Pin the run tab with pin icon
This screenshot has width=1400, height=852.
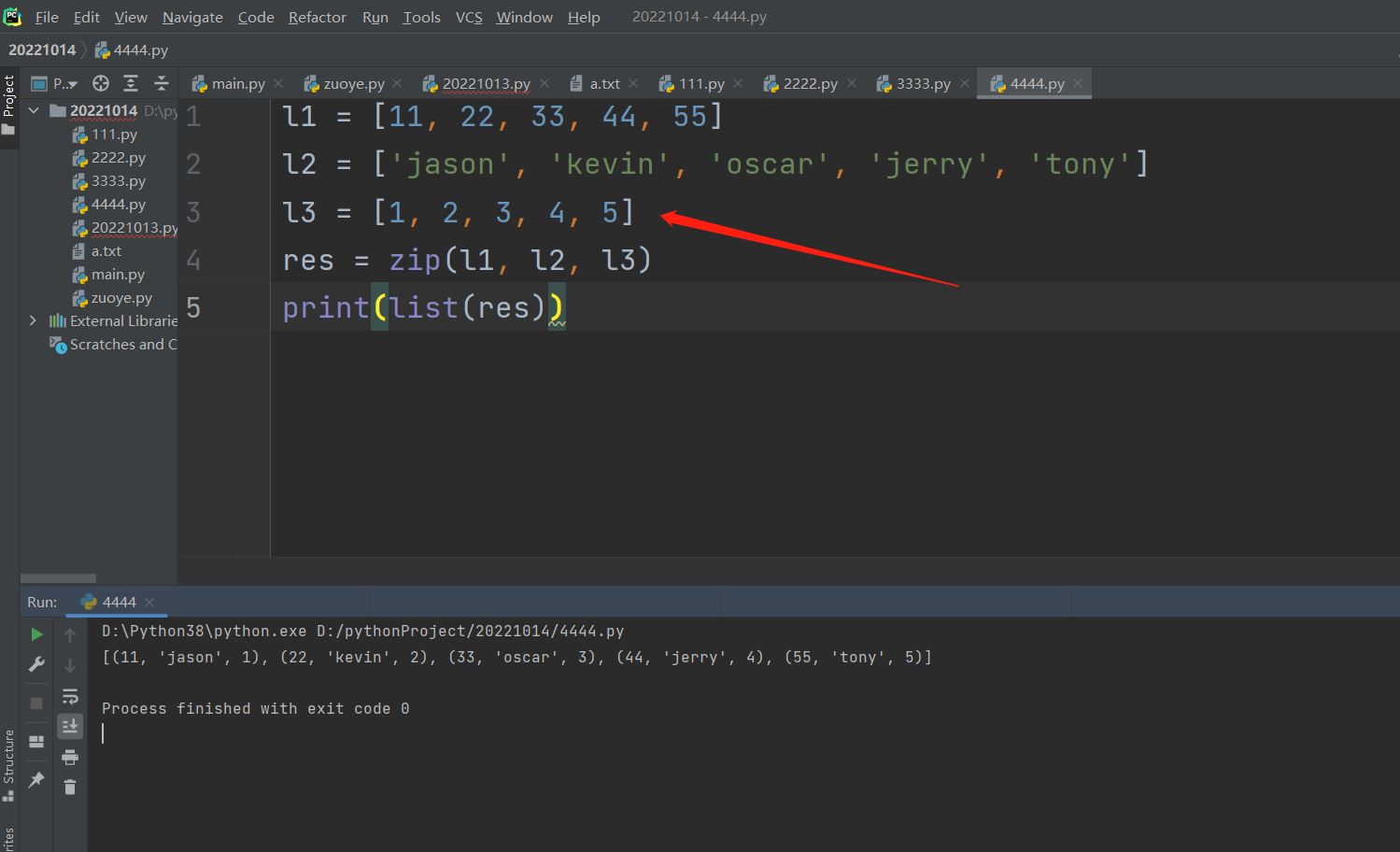[36, 780]
